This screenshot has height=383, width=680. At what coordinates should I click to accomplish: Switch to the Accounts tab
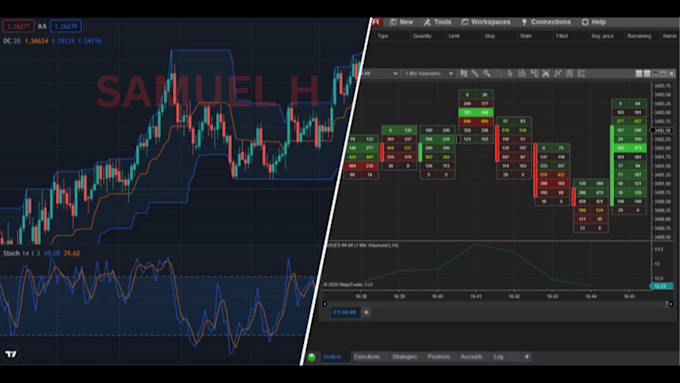pyautogui.click(x=471, y=357)
